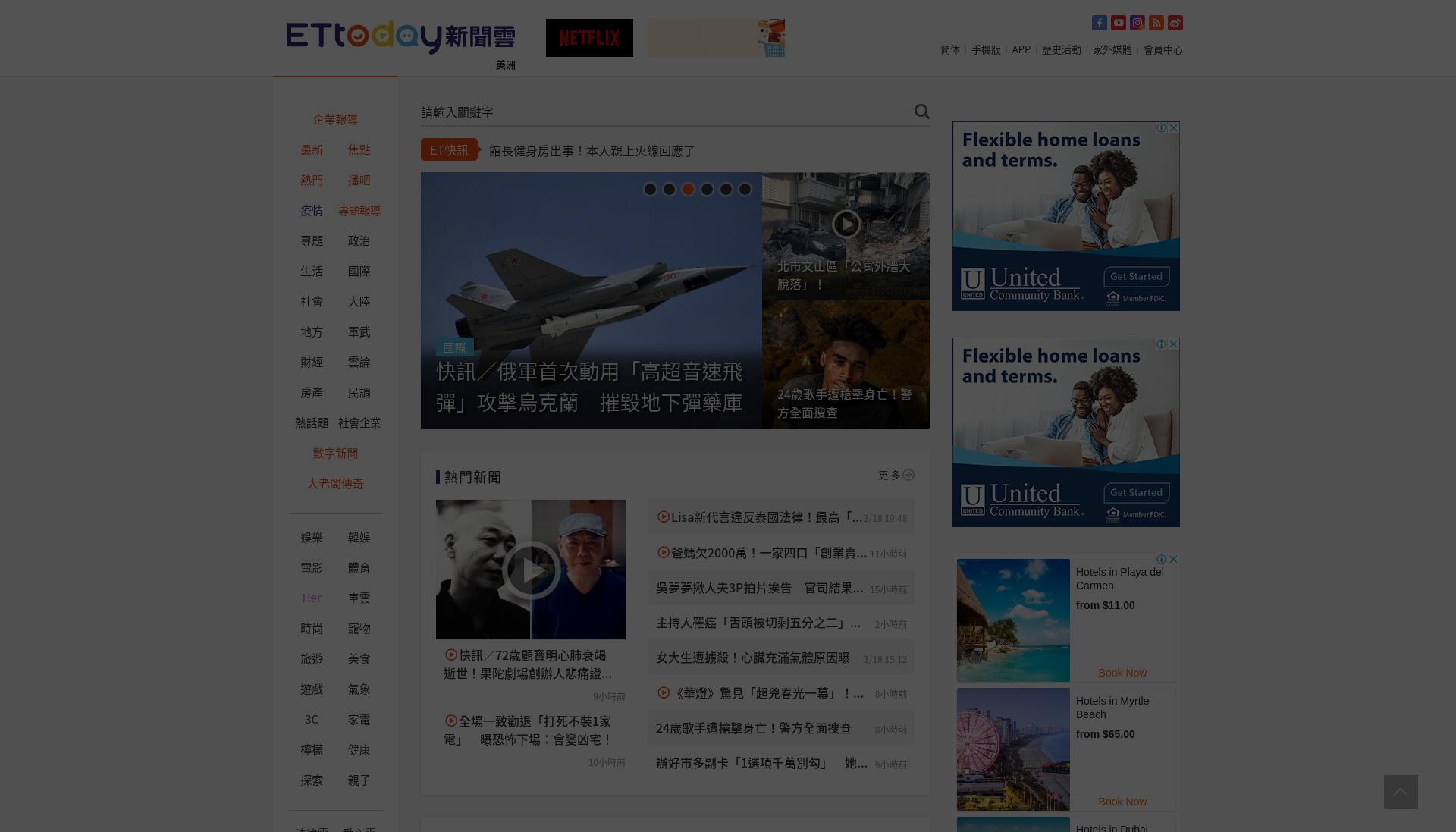Open 專題報導 in sidebar
Screen dimensions: 1456x832
359,210
